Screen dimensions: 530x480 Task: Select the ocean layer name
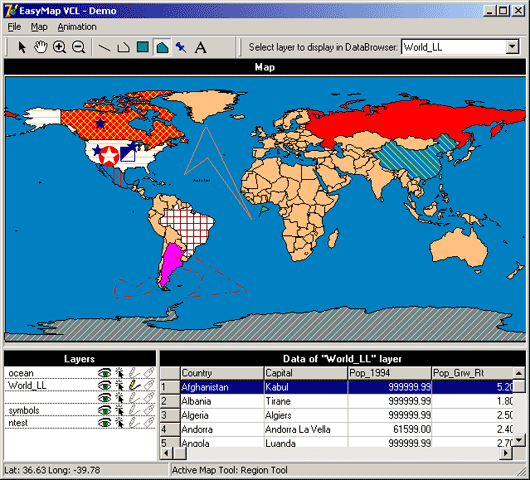[21, 373]
